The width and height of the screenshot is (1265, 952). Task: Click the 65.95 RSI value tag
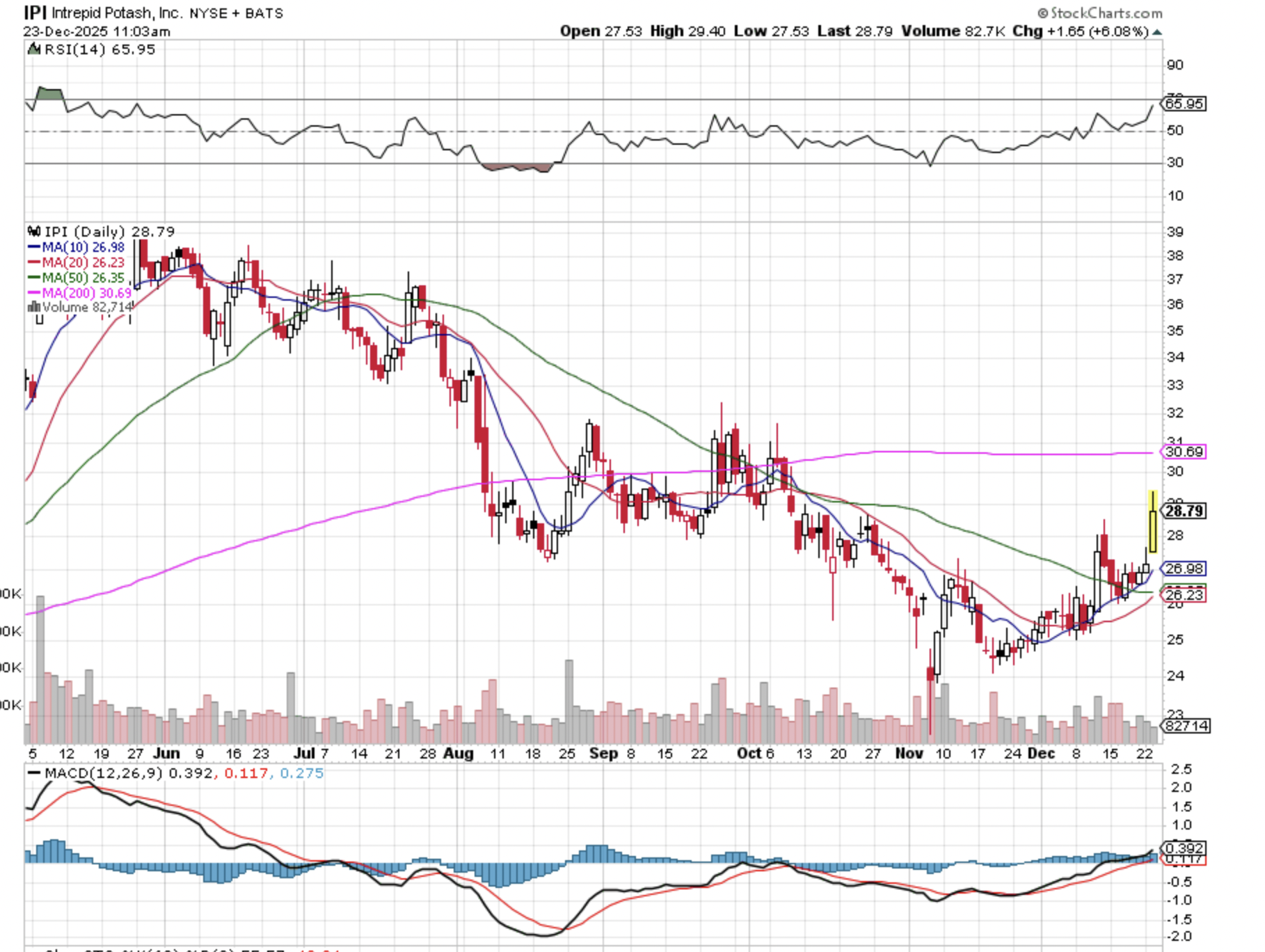pyautogui.click(x=1184, y=104)
